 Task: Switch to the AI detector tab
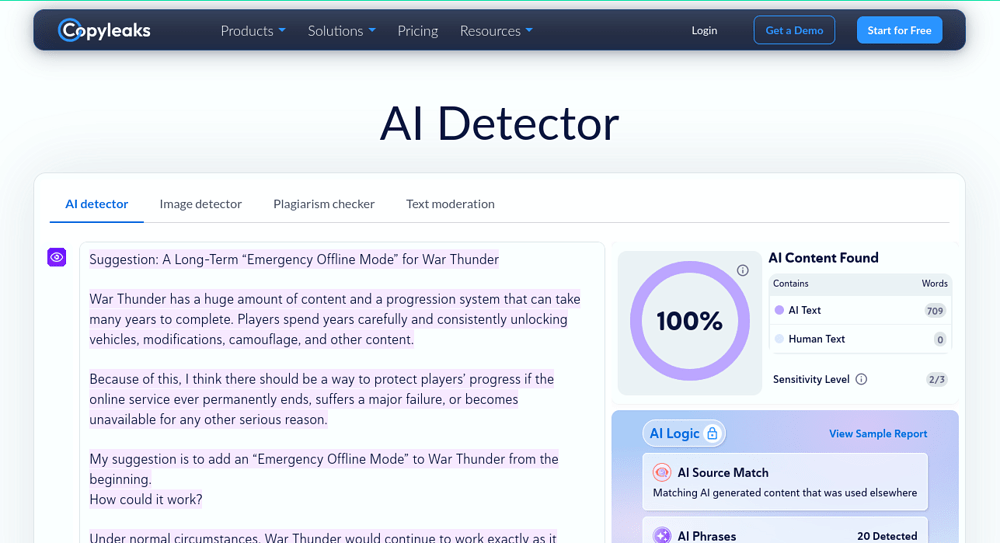pos(97,204)
